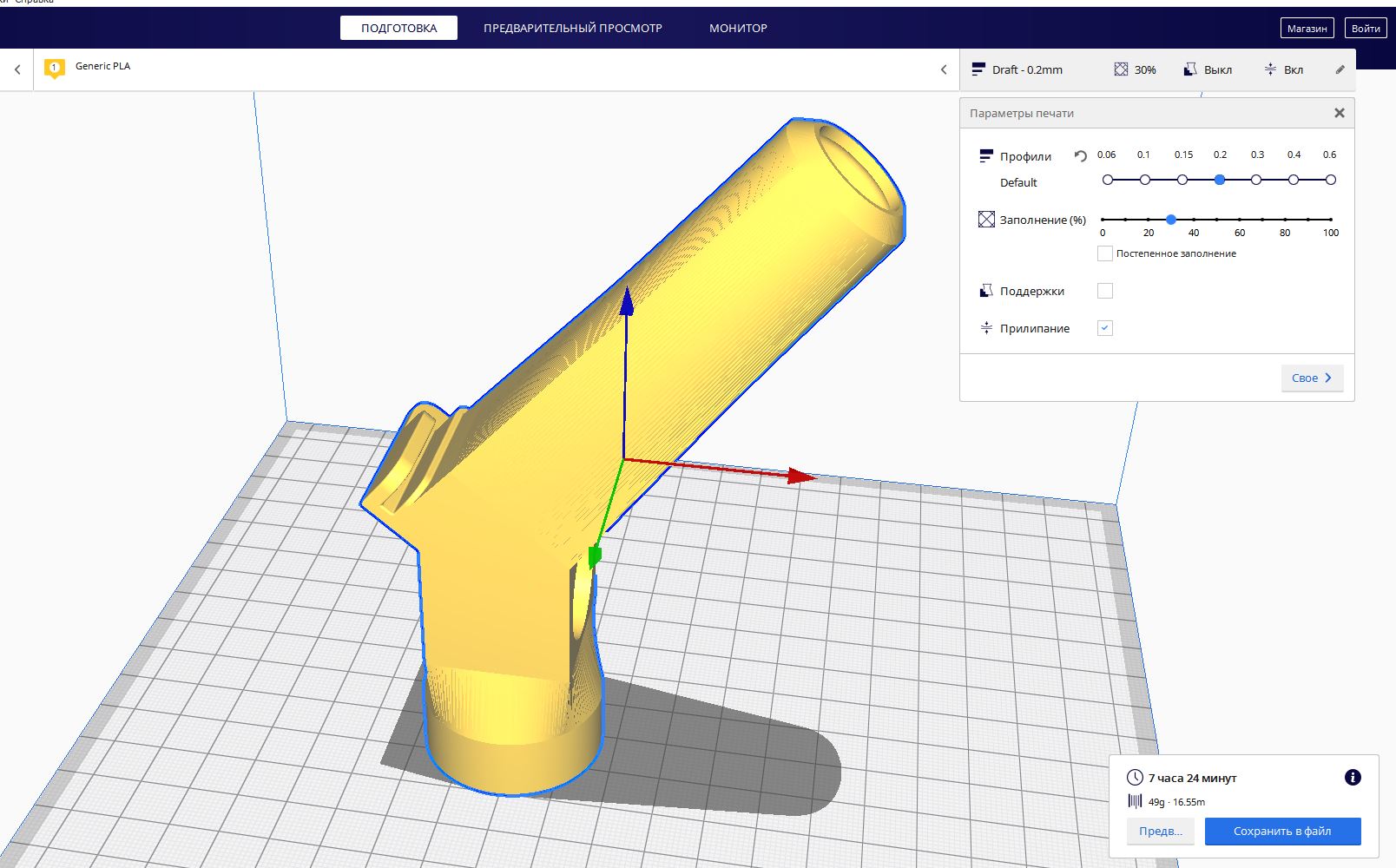Open custom settings via 'Свое' button
1396x868 pixels.
pos(1311,378)
